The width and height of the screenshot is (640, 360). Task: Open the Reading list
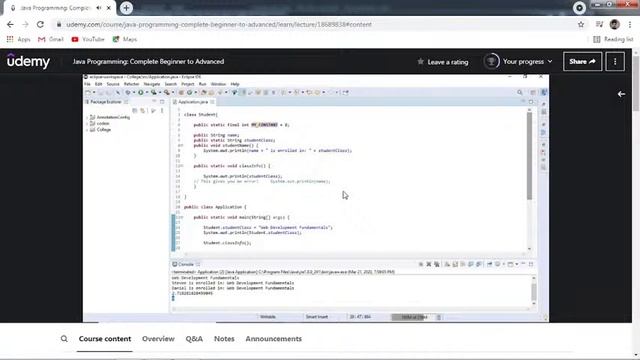613,39
